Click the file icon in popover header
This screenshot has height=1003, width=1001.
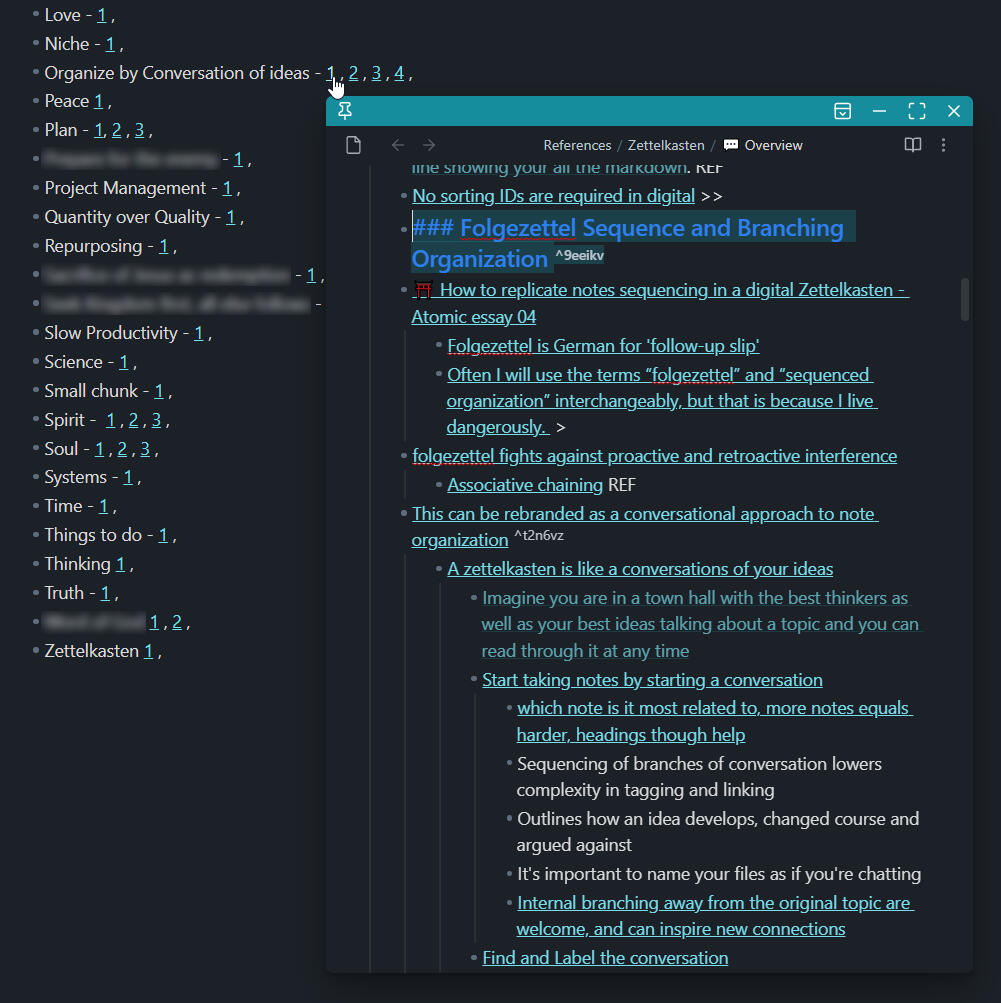click(353, 145)
